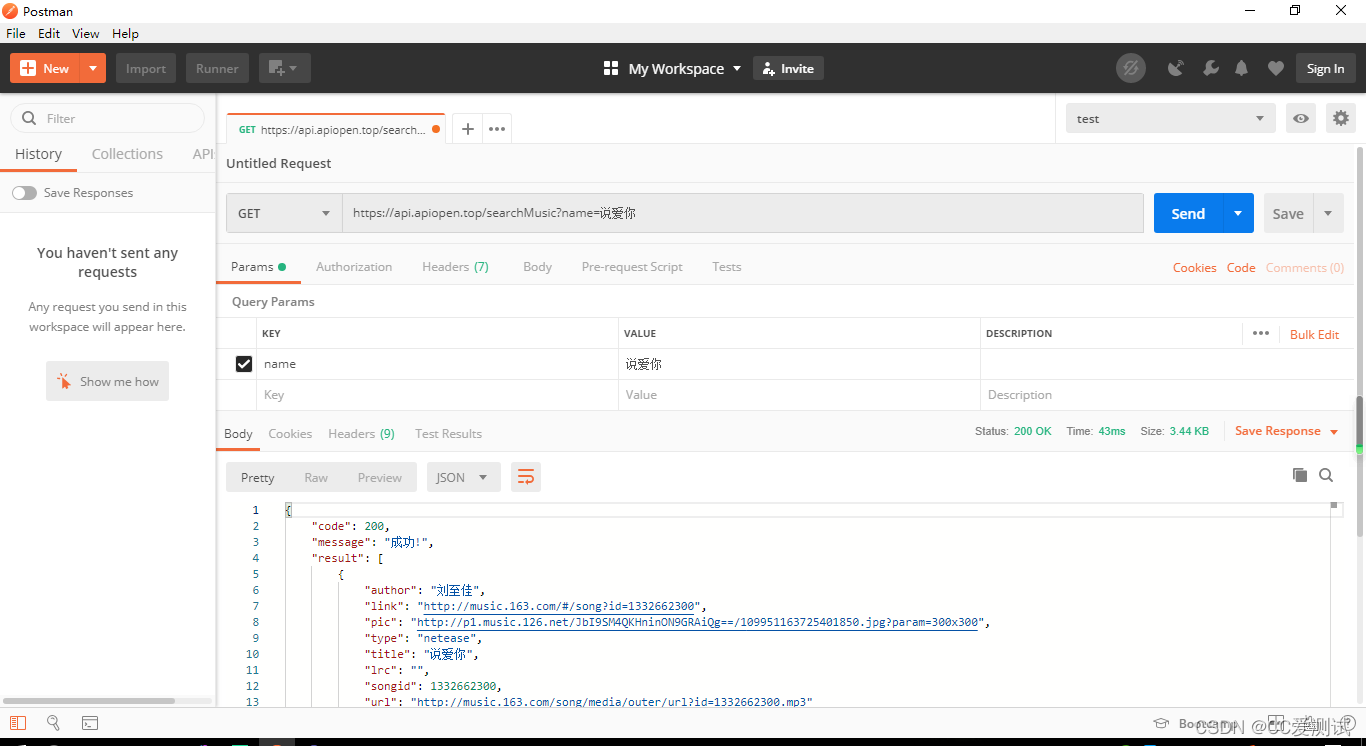Image resolution: width=1366 pixels, height=746 pixels.
Task: Open the Save dropdown arrow
Action: click(x=1328, y=213)
